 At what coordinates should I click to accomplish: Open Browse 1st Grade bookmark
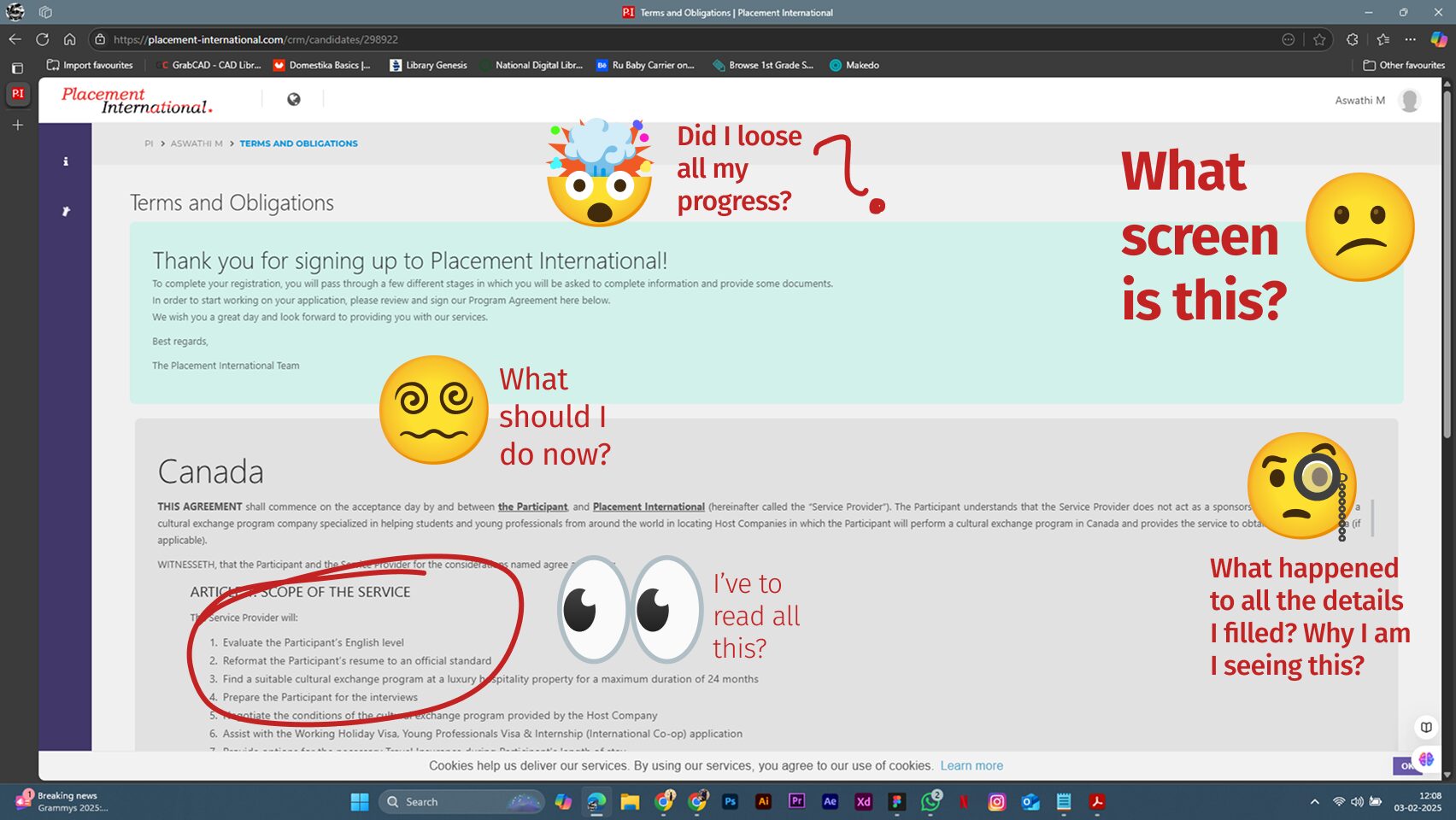[x=763, y=65]
